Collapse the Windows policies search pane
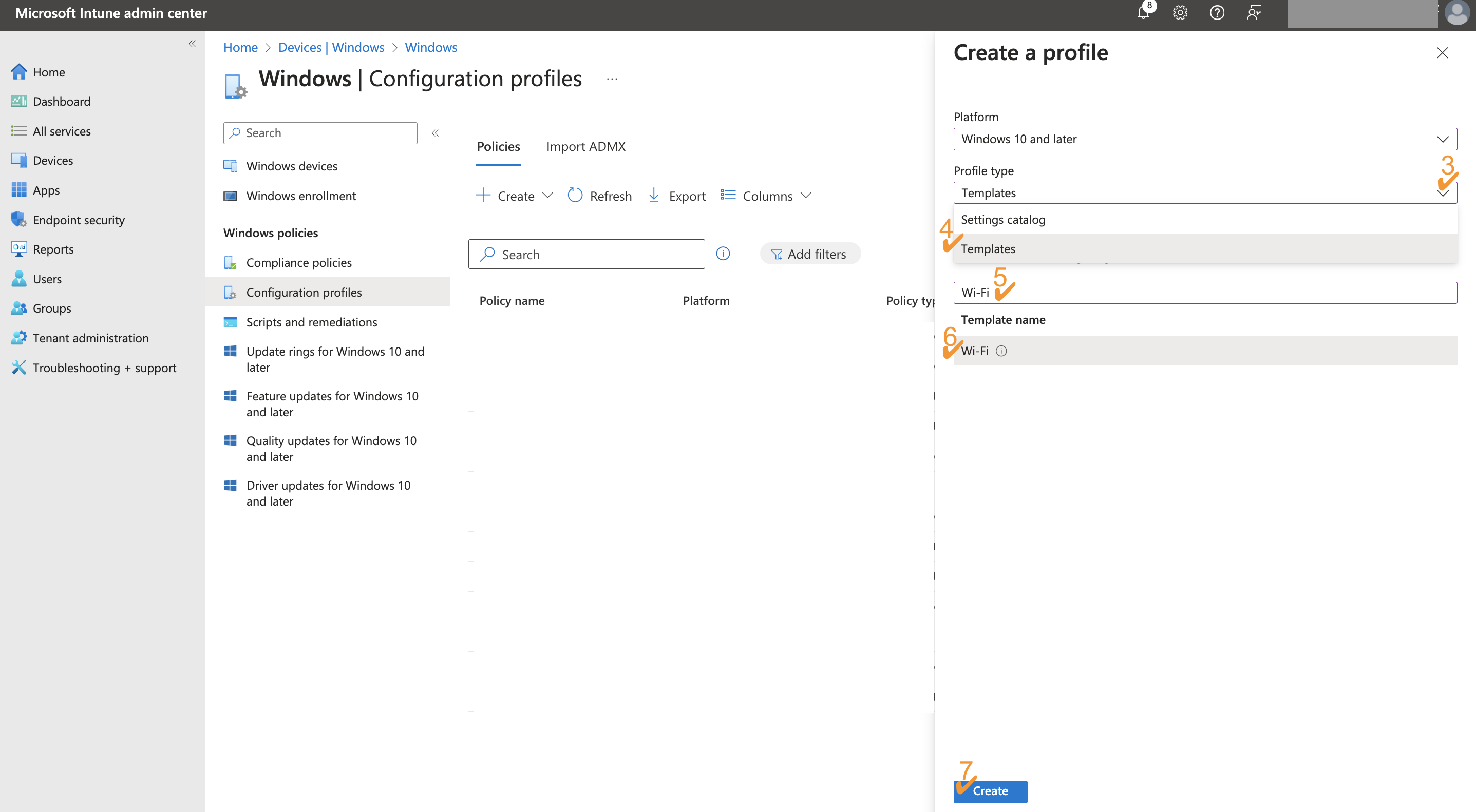 (x=436, y=132)
